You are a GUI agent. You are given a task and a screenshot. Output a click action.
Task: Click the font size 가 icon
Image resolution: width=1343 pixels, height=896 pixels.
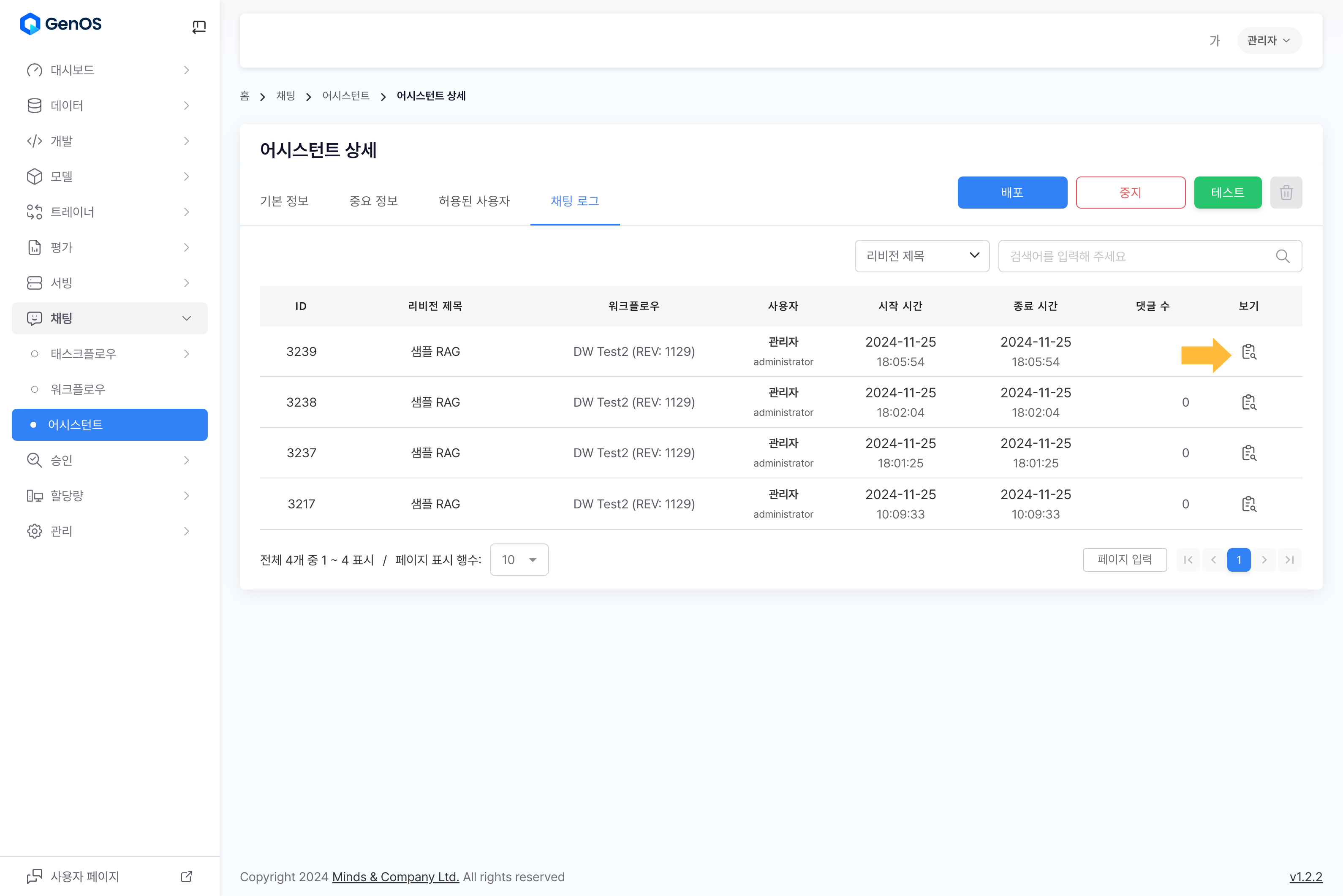tap(1214, 41)
